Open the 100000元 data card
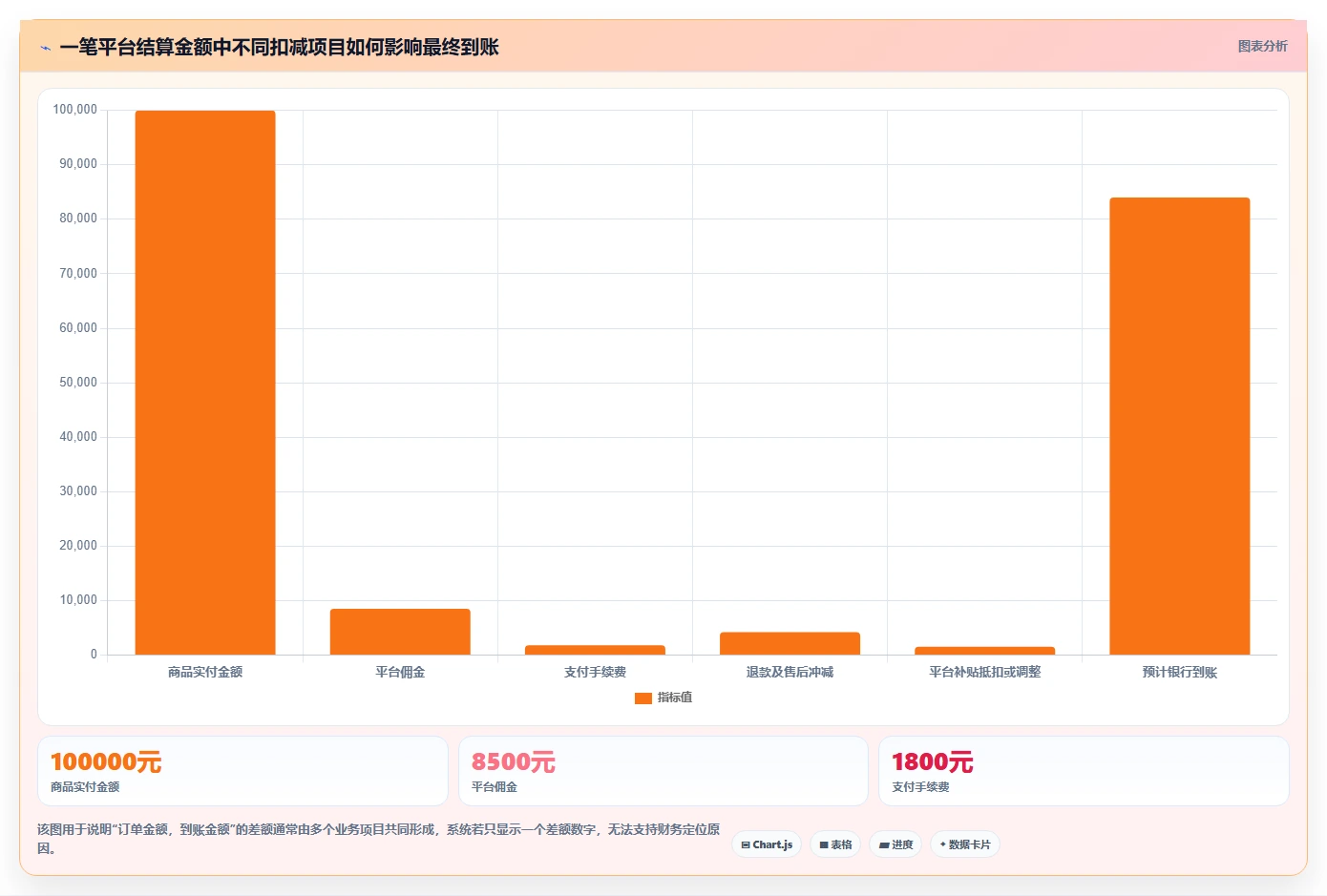The height and width of the screenshot is (896, 1327). click(x=242, y=771)
